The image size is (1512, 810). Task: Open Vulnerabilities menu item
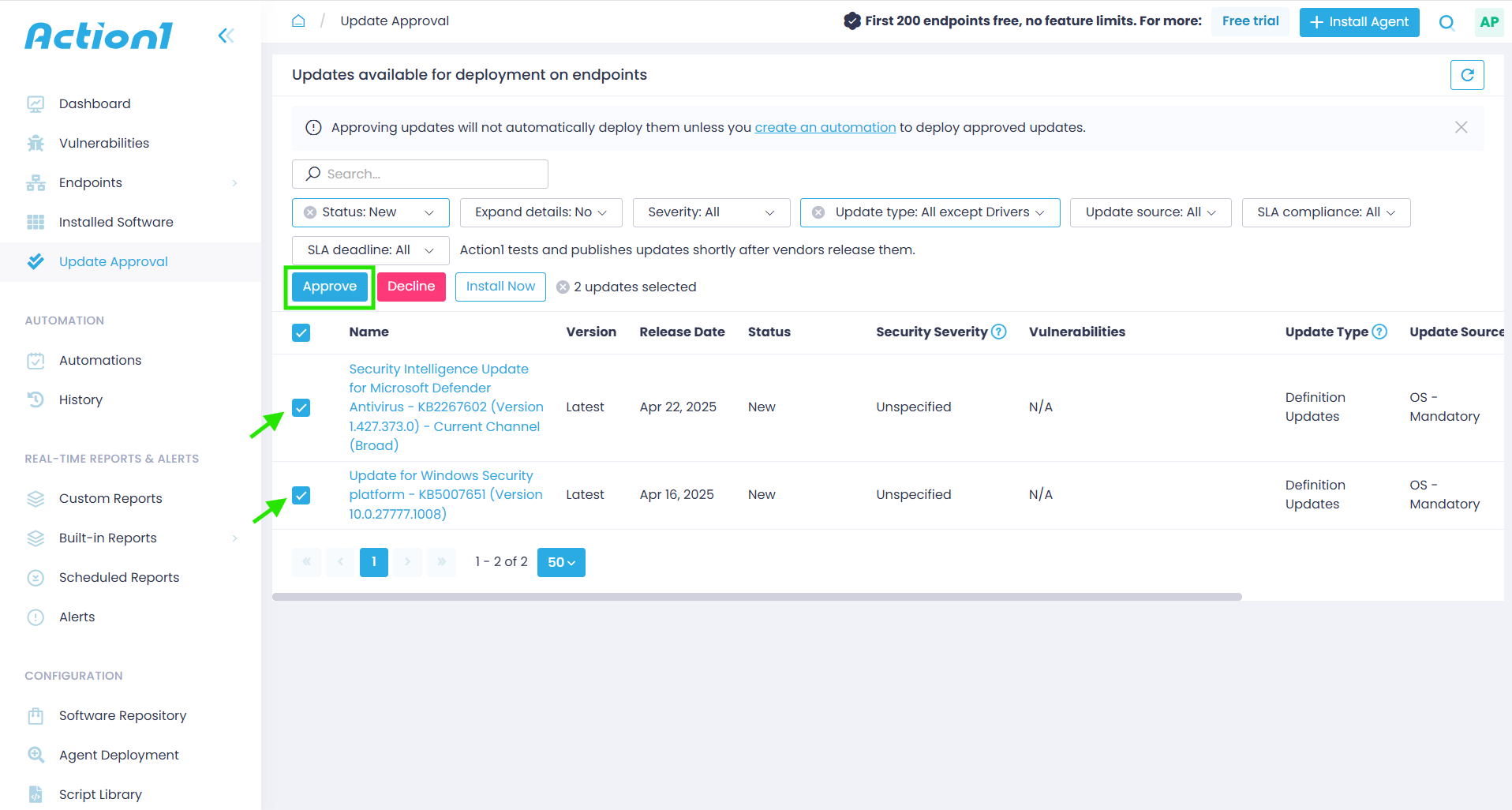pos(104,144)
